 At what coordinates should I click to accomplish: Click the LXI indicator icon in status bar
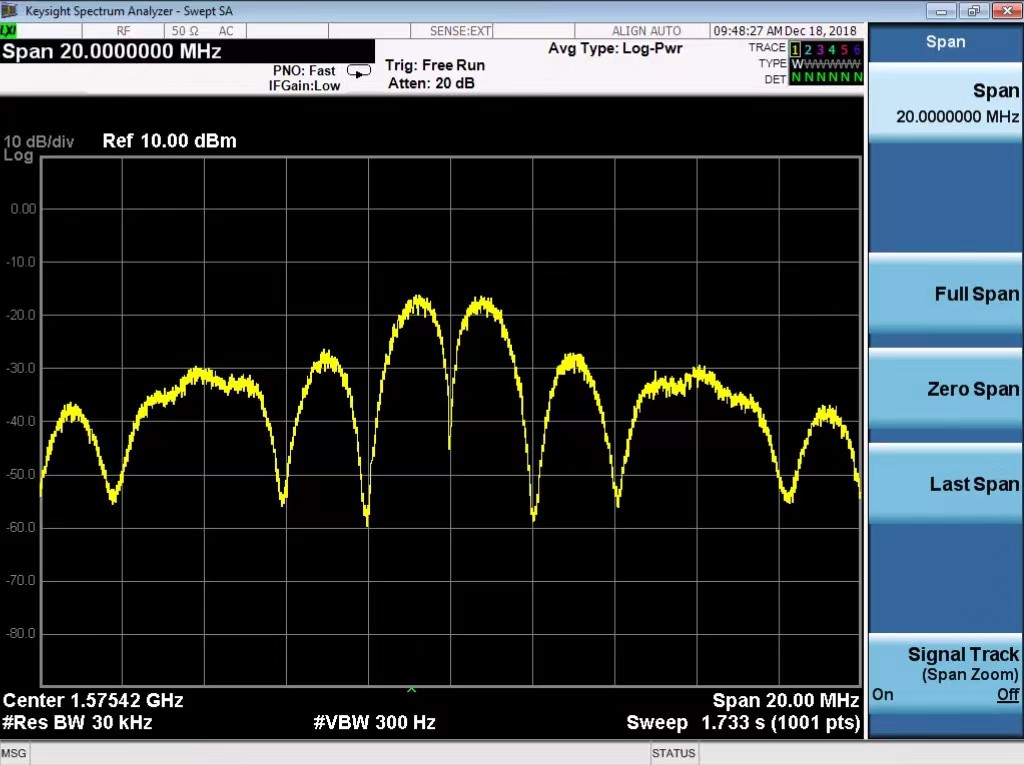10,31
